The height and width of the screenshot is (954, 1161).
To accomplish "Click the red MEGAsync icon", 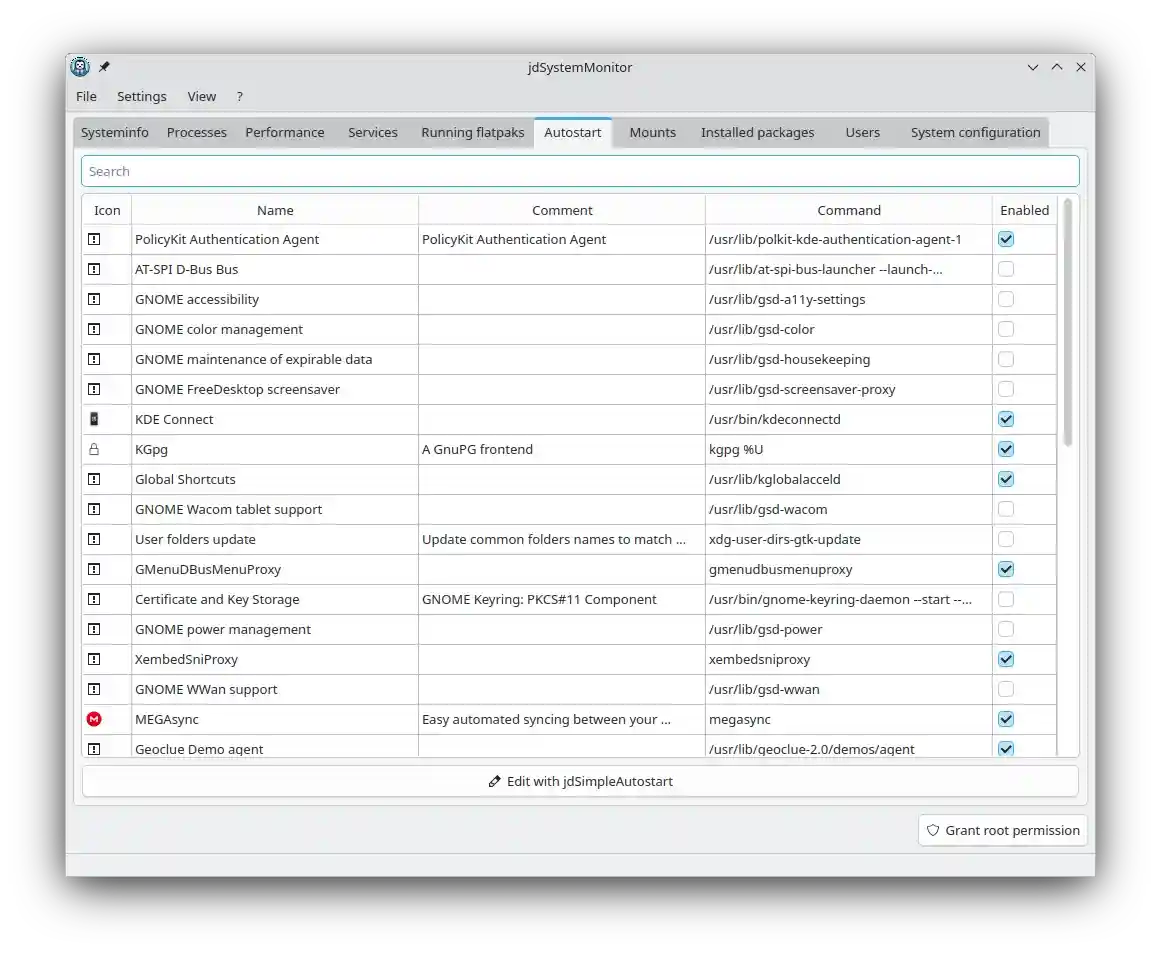I will click(94, 719).
